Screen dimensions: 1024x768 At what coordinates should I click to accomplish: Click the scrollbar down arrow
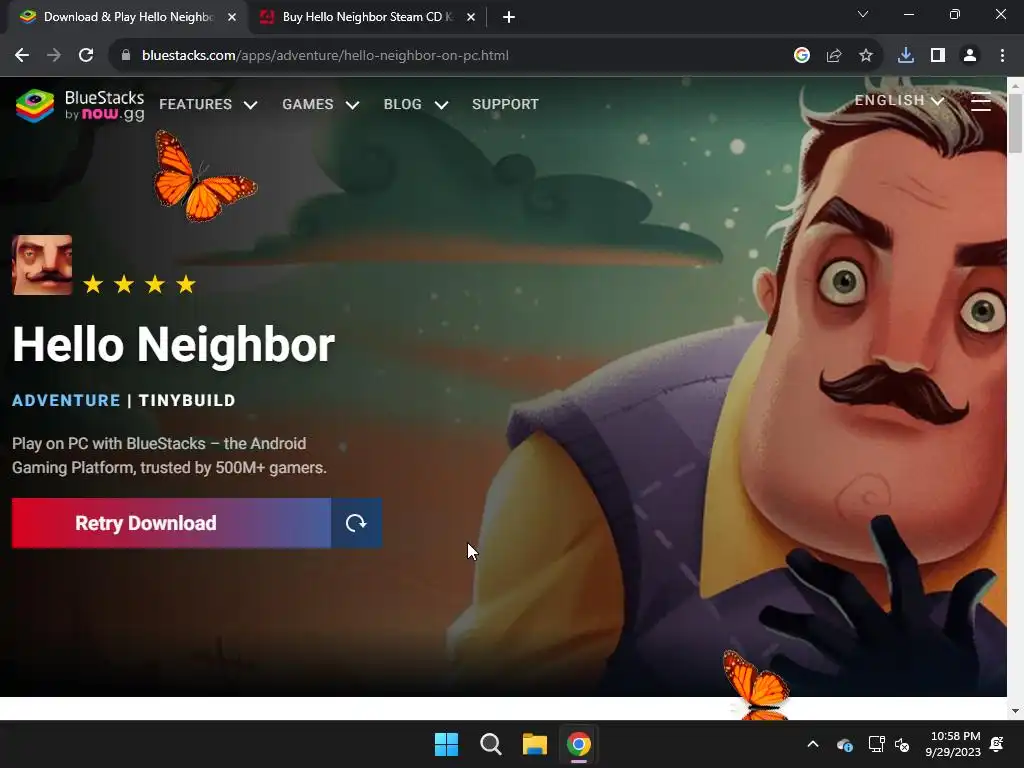[1015, 711]
